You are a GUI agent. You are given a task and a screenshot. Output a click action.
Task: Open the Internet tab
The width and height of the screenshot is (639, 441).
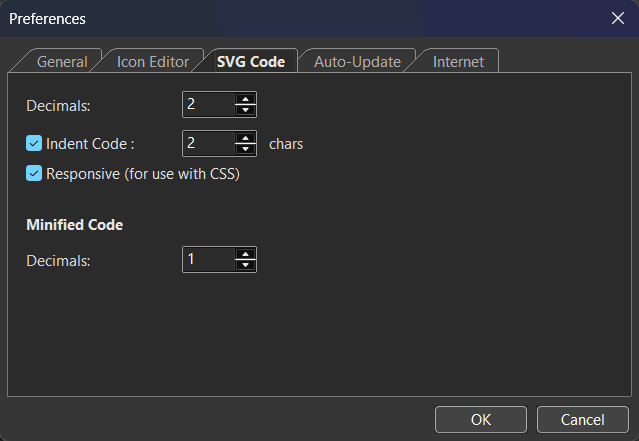458,62
